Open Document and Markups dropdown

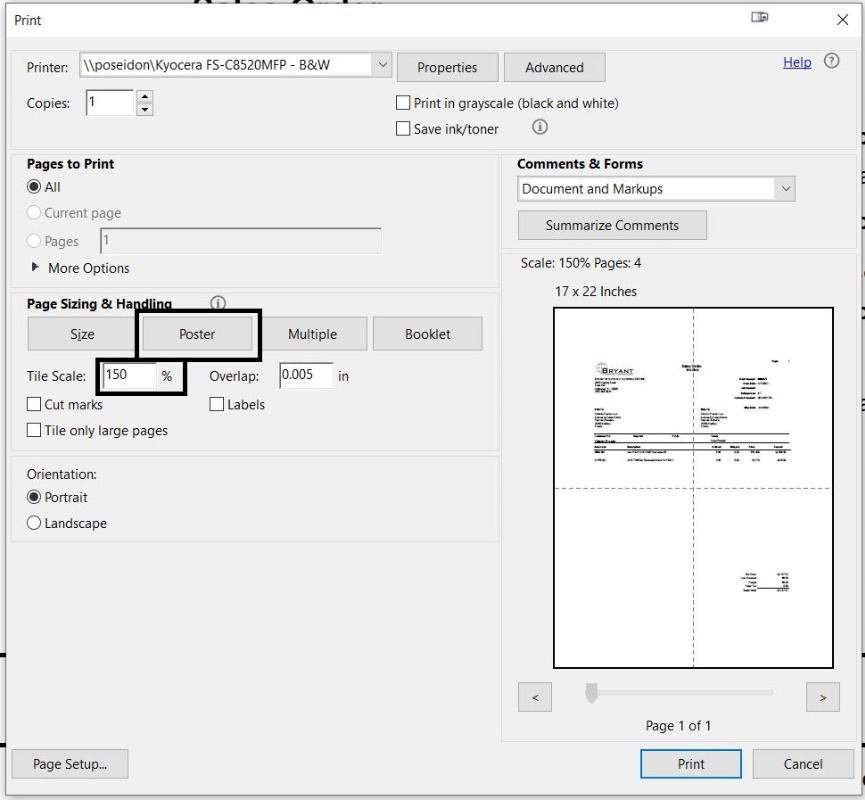pos(785,189)
